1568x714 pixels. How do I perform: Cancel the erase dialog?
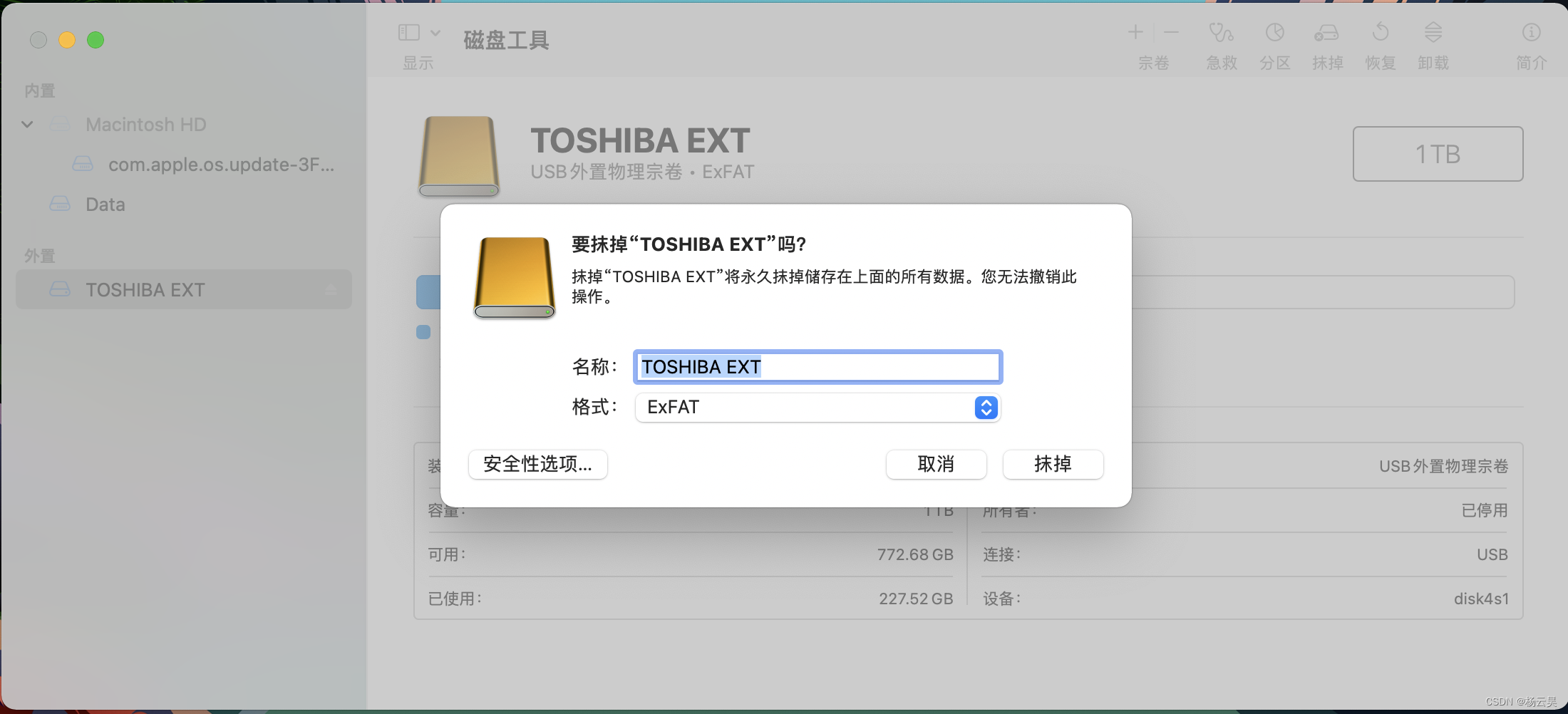(x=936, y=465)
